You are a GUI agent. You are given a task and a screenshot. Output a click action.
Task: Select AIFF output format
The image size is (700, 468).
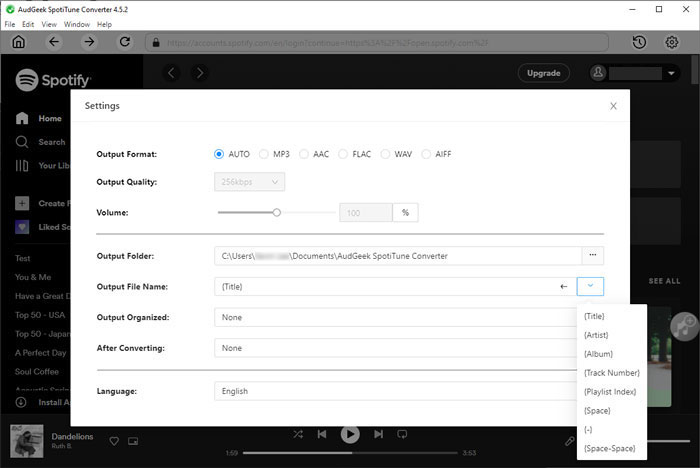[426, 154]
